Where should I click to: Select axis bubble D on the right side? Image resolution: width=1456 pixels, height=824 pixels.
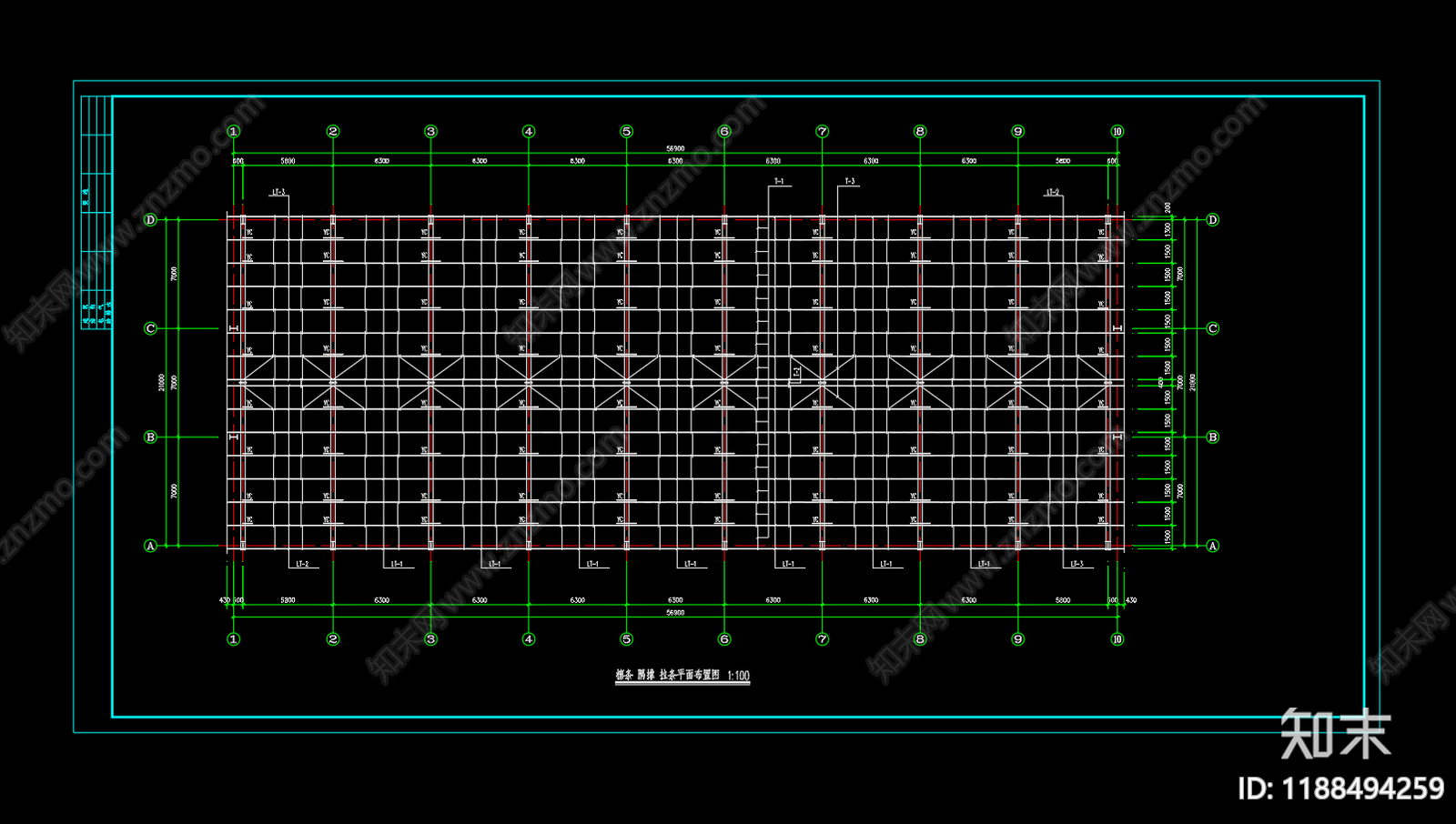click(x=1212, y=220)
